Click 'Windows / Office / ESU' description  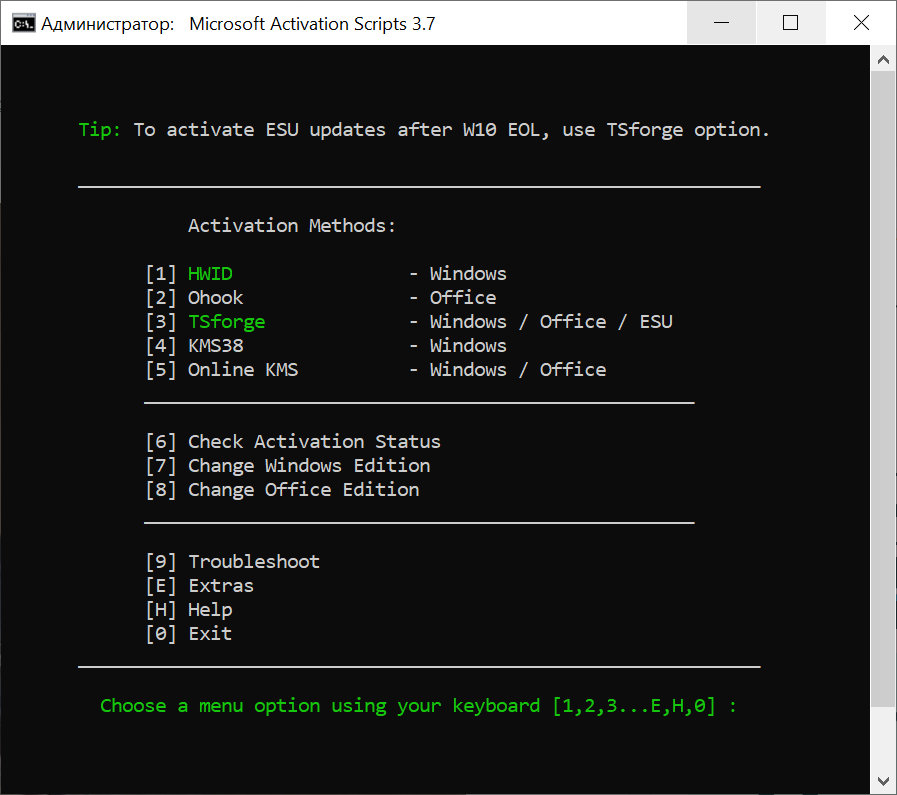coord(551,322)
